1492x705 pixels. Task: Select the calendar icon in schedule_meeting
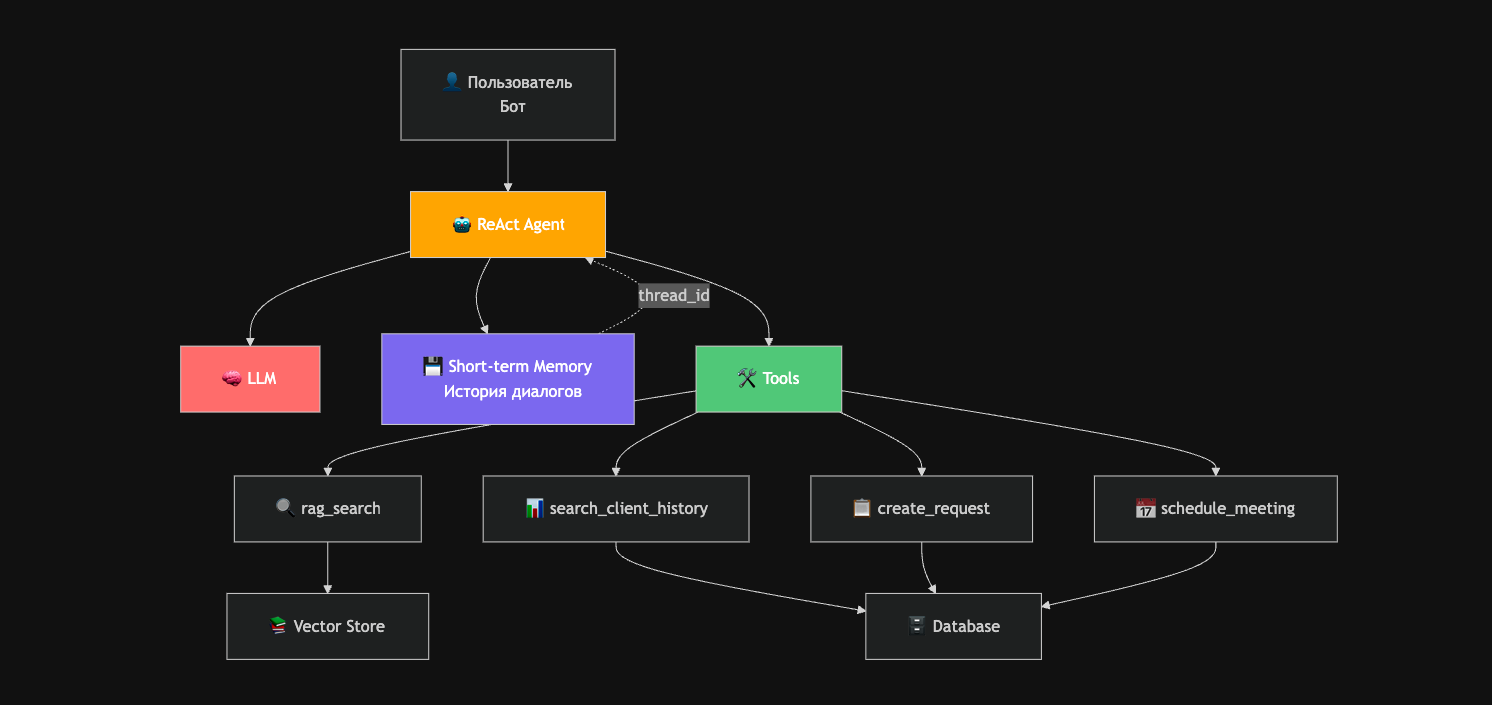[x=1146, y=509]
